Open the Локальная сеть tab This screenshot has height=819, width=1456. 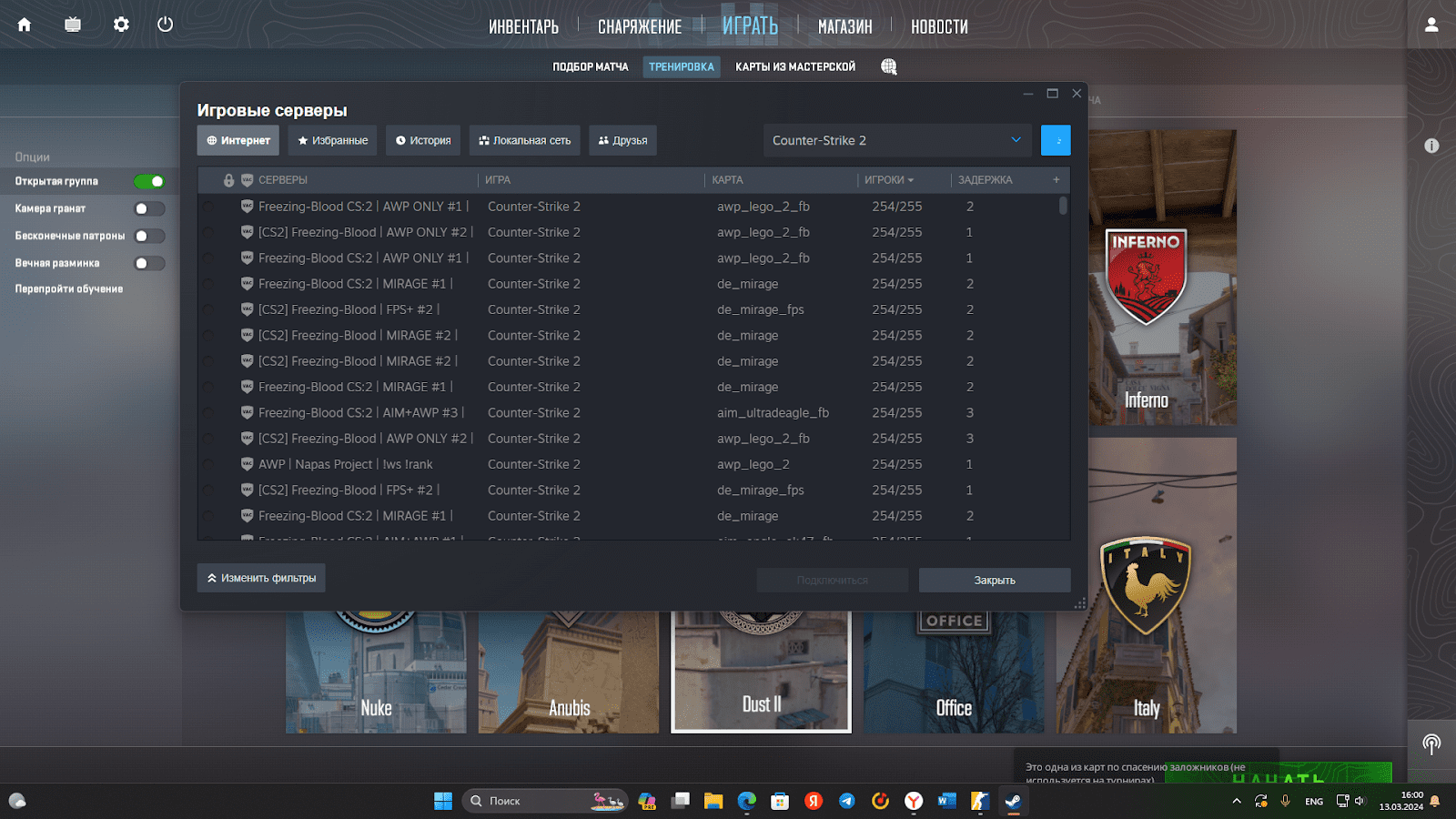[525, 140]
